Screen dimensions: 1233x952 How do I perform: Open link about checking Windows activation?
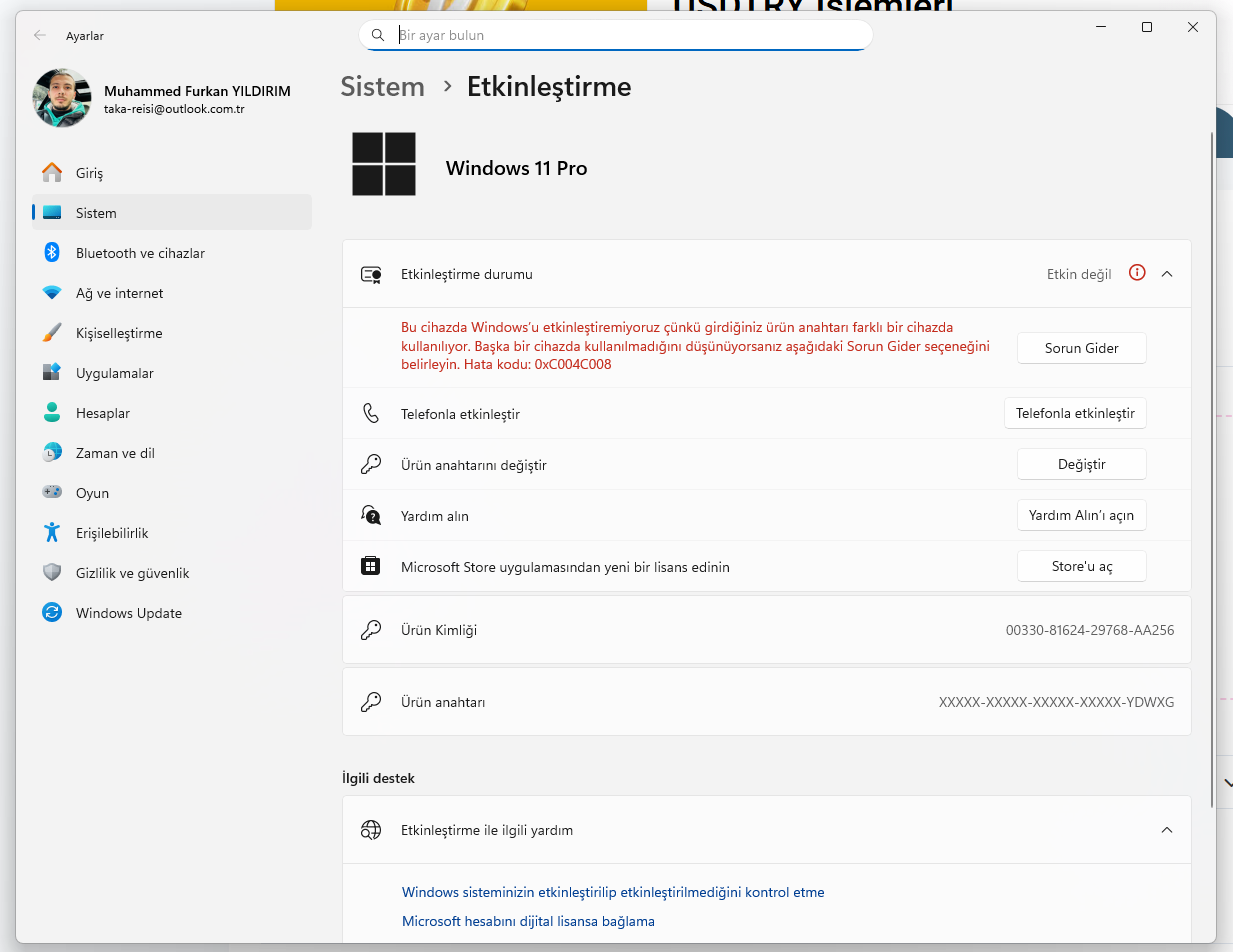pyautogui.click(x=613, y=892)
